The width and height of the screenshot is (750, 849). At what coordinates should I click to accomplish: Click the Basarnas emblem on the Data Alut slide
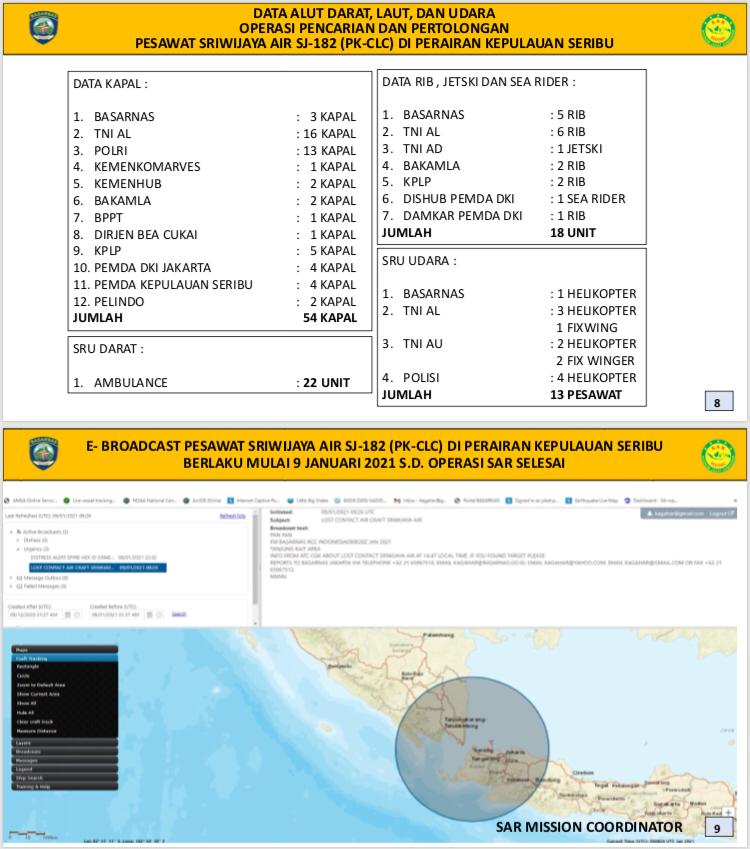43,27
